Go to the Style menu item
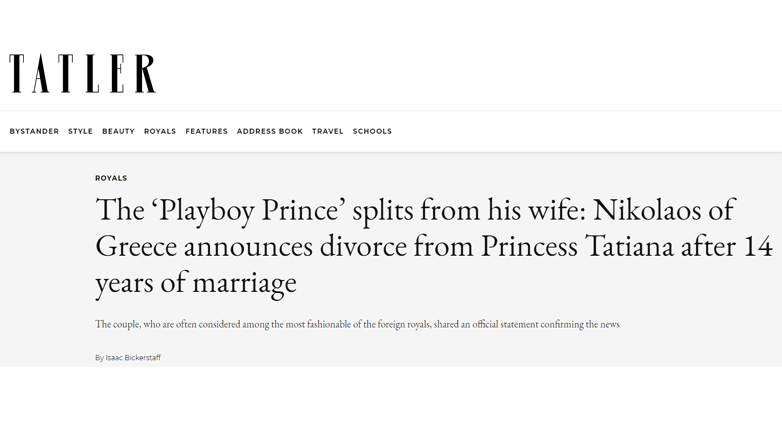This screenshot has width=782, height=440. click(80, 131)
